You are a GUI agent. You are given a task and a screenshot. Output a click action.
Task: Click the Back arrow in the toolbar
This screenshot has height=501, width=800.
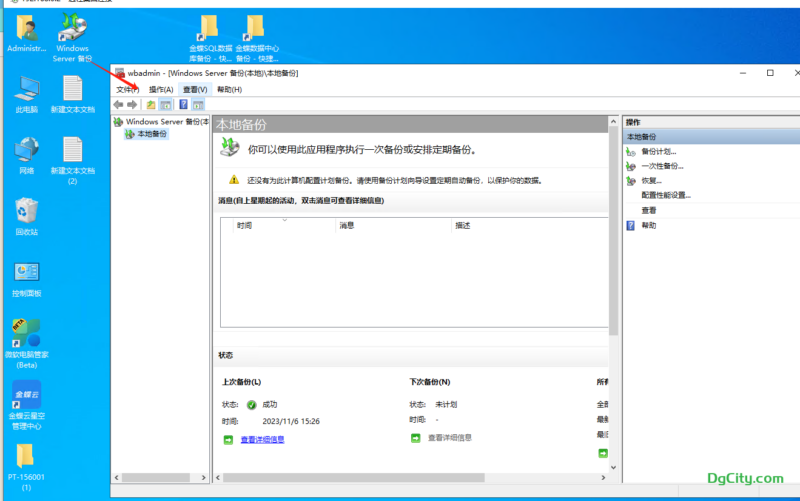[x=119, y=104]
